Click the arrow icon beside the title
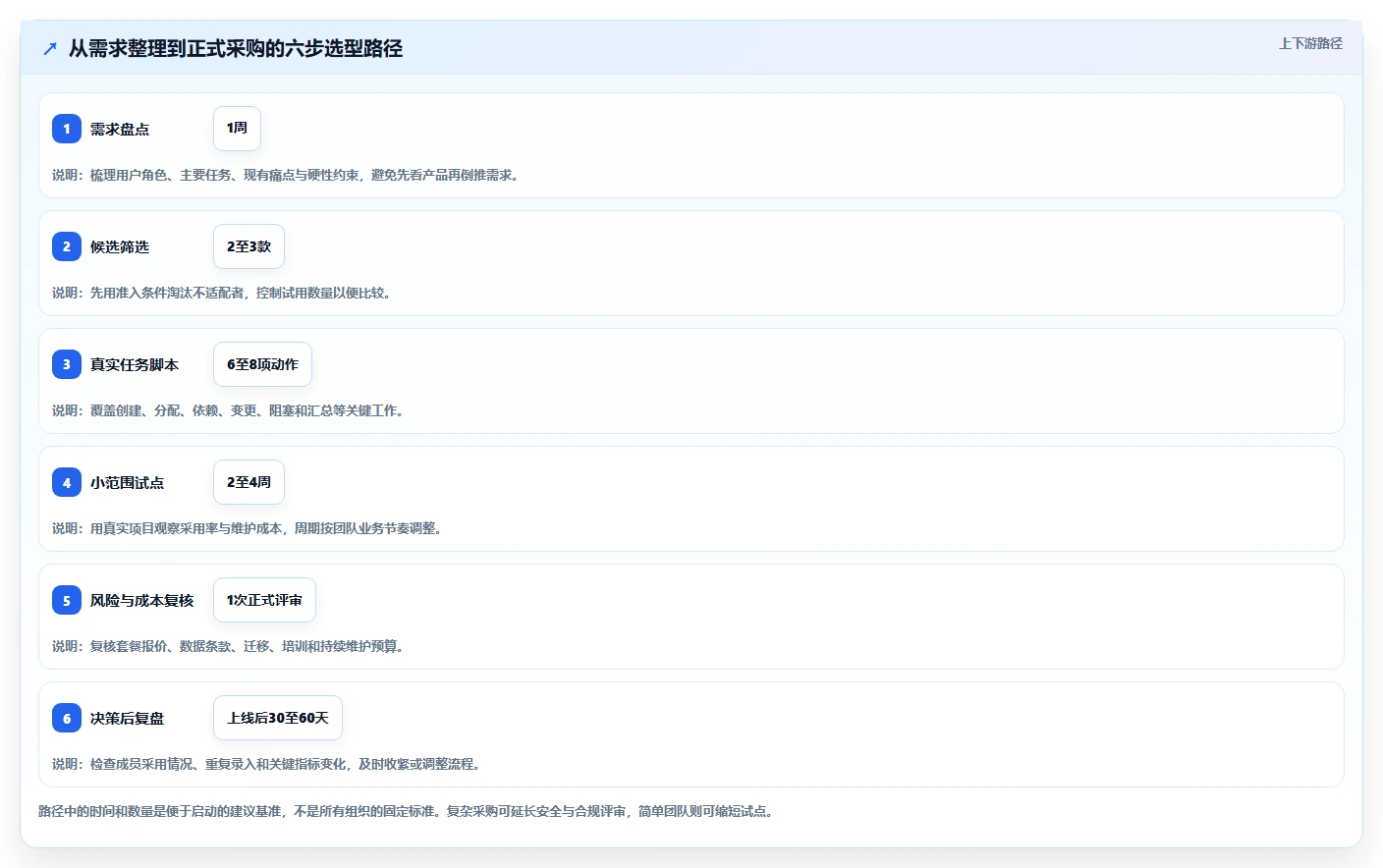The width and height of the screenshot is (1383, 868). (50, 48)
